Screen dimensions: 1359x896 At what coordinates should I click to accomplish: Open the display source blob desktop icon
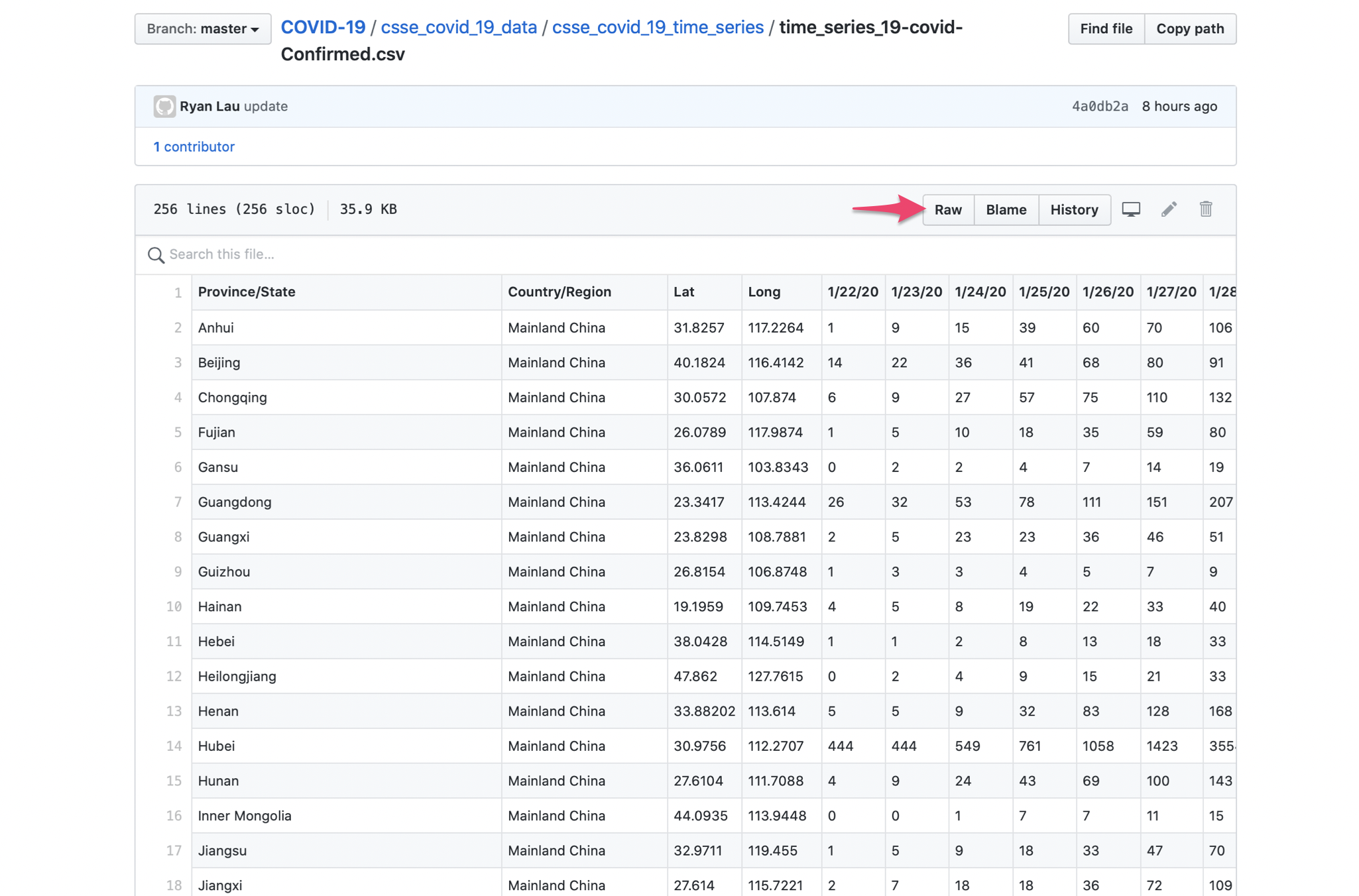pyautogui.click(x=1131, y=209)
